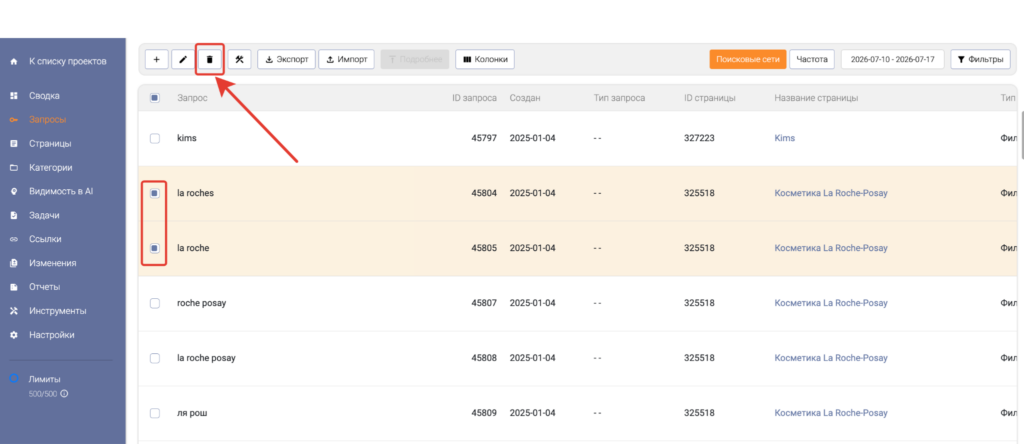Open the Косметика La Roche-Posay link in la roches row
The height and width of the screenshot is (444, 1024).
tap(831, 193)
